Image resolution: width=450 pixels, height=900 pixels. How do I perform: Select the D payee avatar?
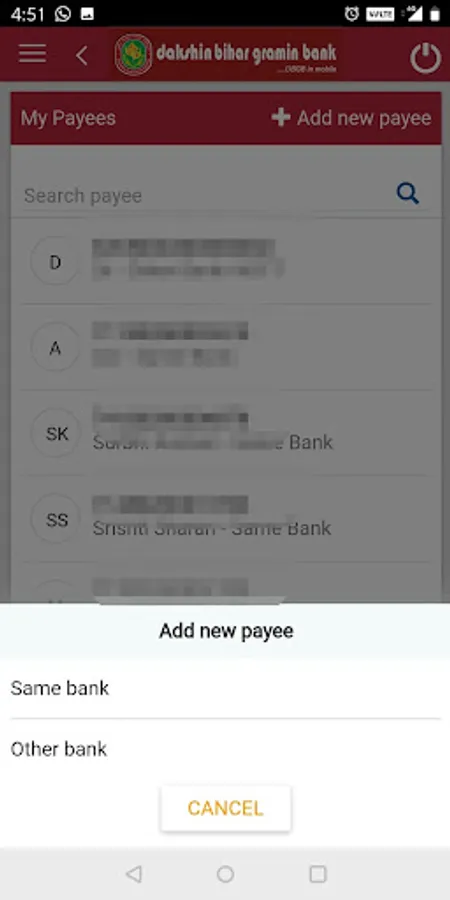click(x=55, y=262)
